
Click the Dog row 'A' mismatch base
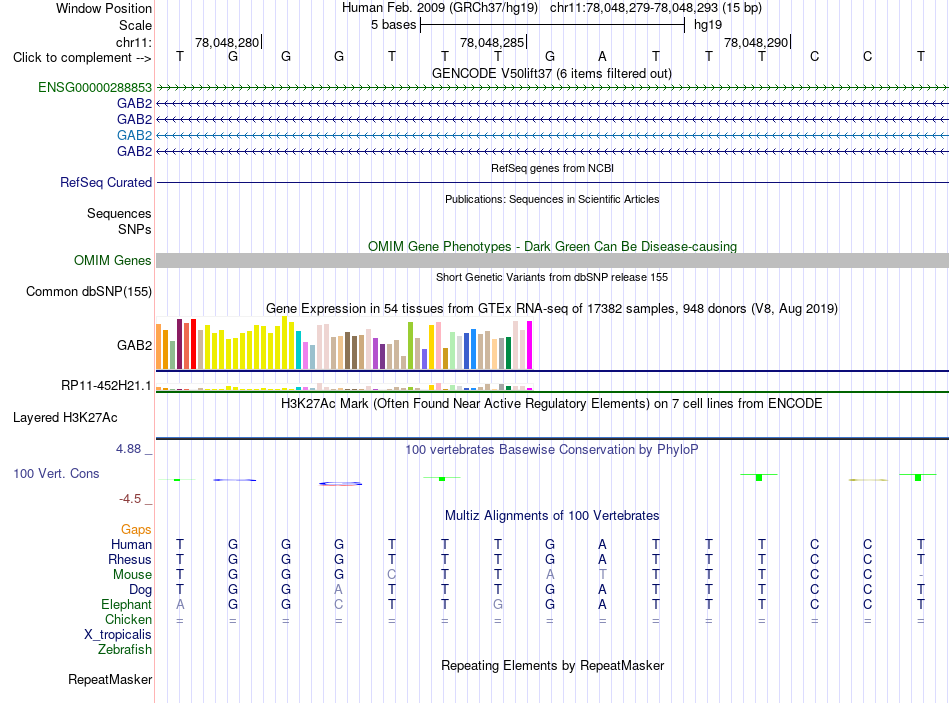(339, 590)
